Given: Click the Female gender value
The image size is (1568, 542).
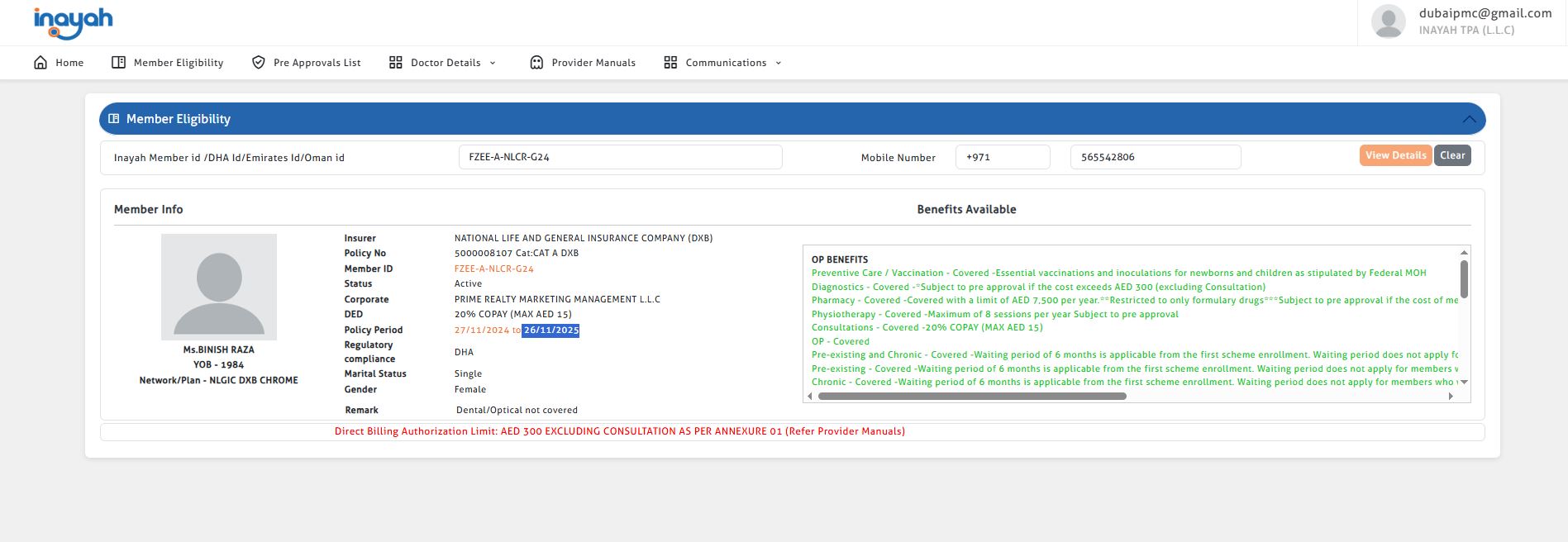Looking at the screenshot, I should [470, 390].
